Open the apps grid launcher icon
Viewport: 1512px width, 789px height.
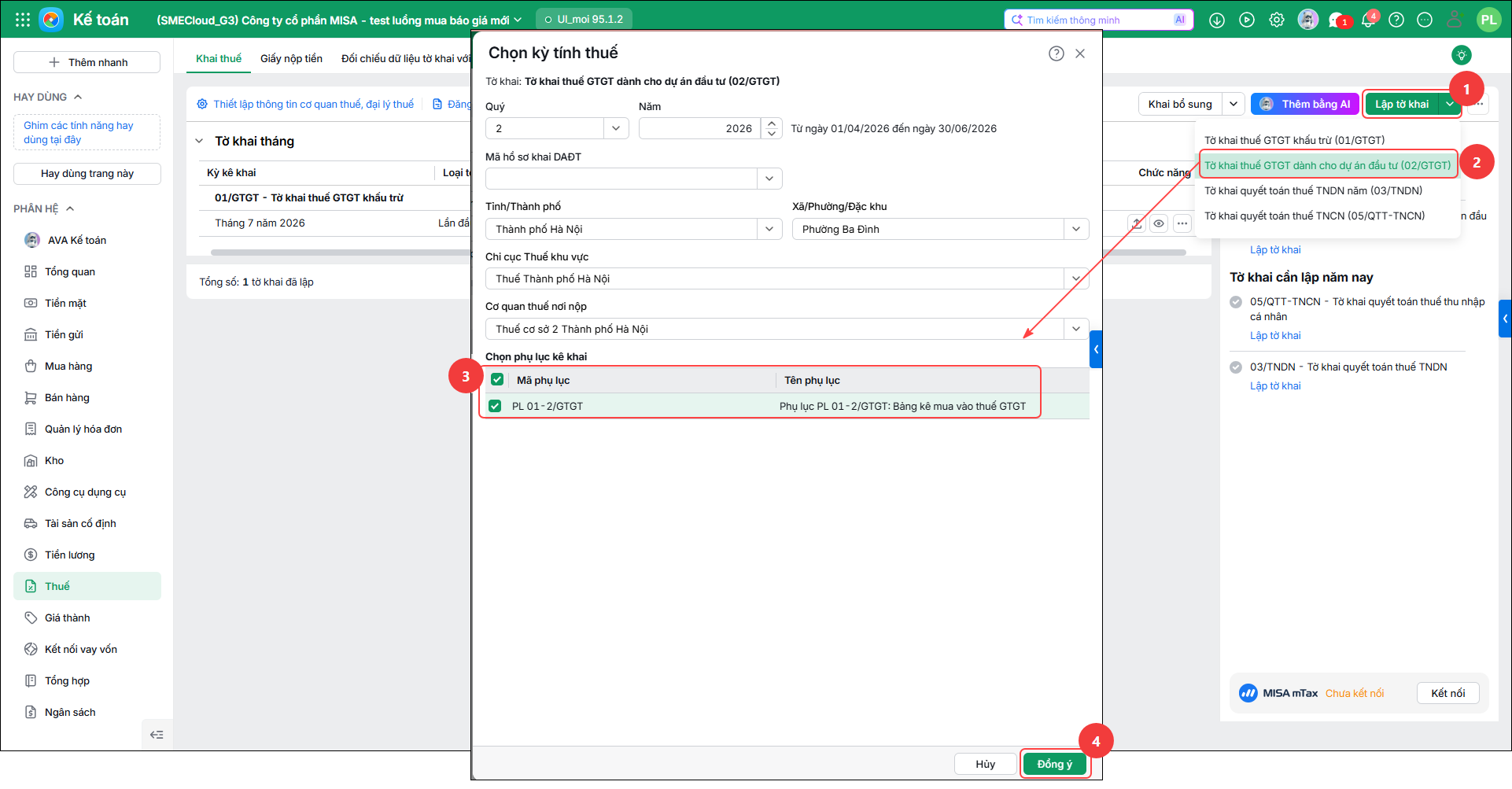point(23,20)
